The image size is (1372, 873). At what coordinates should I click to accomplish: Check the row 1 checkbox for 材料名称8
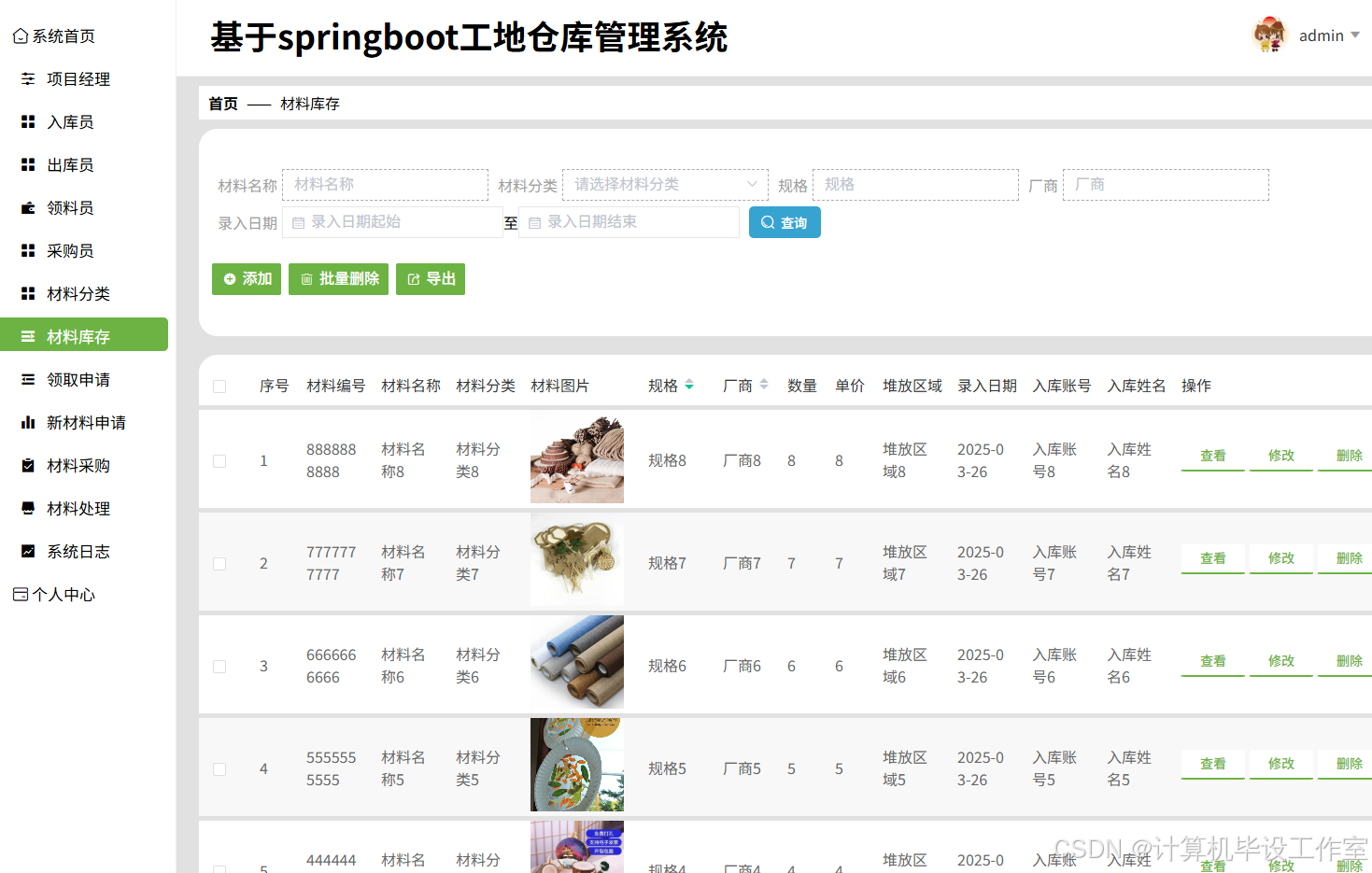tap(219, 461)
